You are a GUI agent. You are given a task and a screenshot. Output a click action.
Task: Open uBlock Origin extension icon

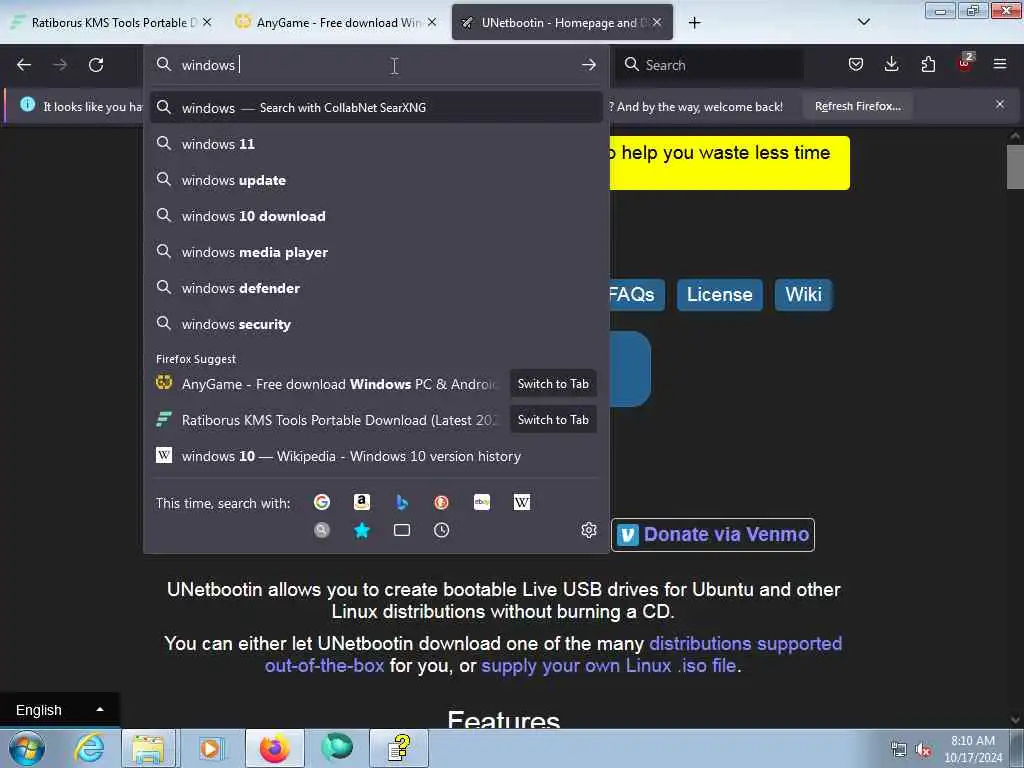(965, 63)
